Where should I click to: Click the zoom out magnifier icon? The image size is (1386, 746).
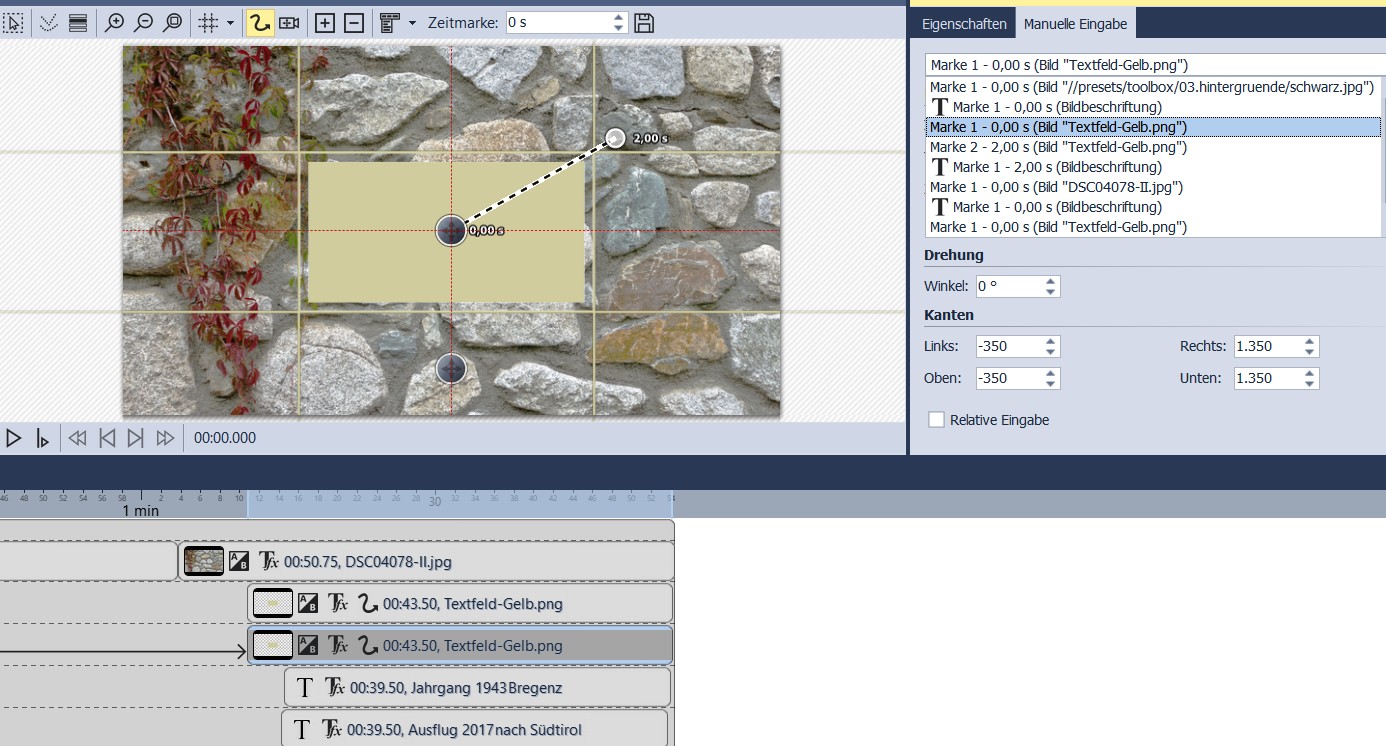point(144,23)
